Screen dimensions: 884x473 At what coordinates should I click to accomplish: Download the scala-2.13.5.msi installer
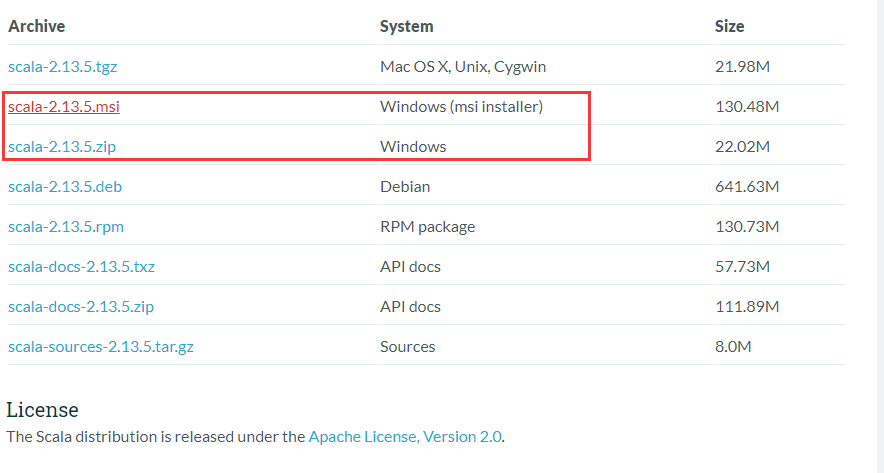coord(64,107)
